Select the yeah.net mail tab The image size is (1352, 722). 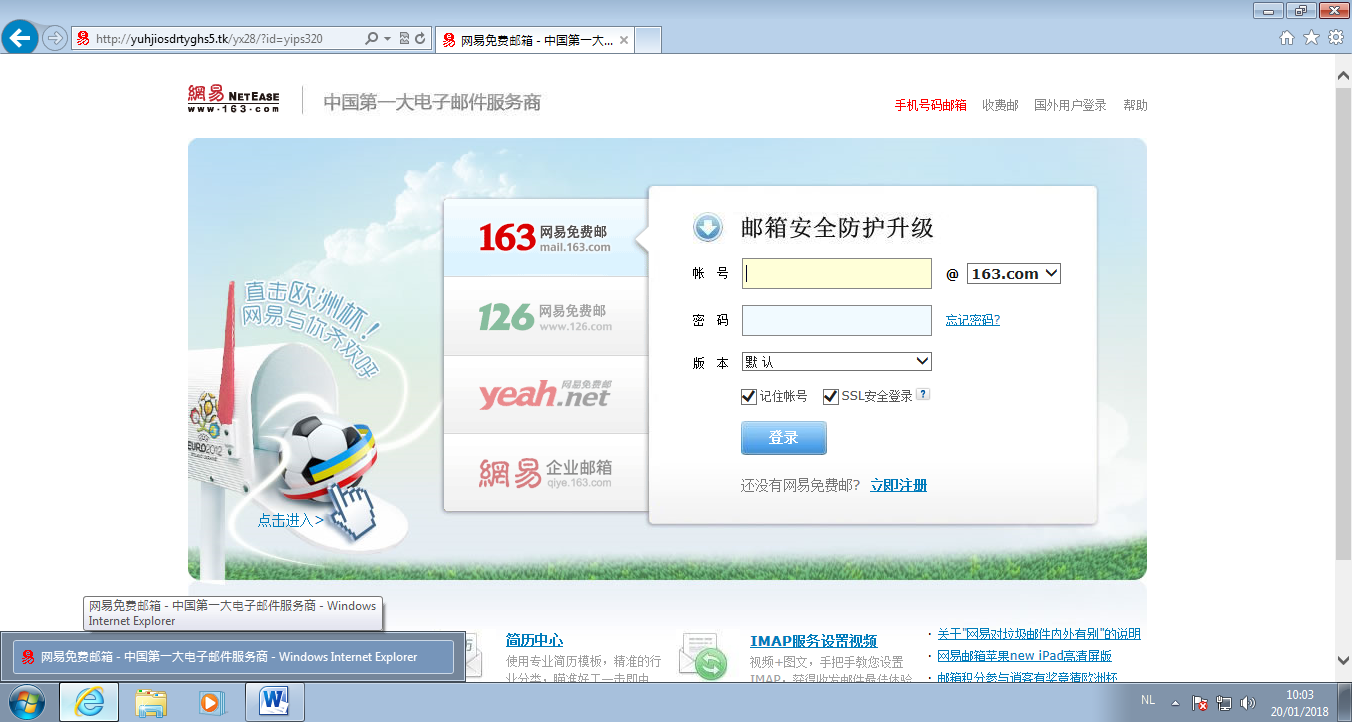click(x=545, y=395)
